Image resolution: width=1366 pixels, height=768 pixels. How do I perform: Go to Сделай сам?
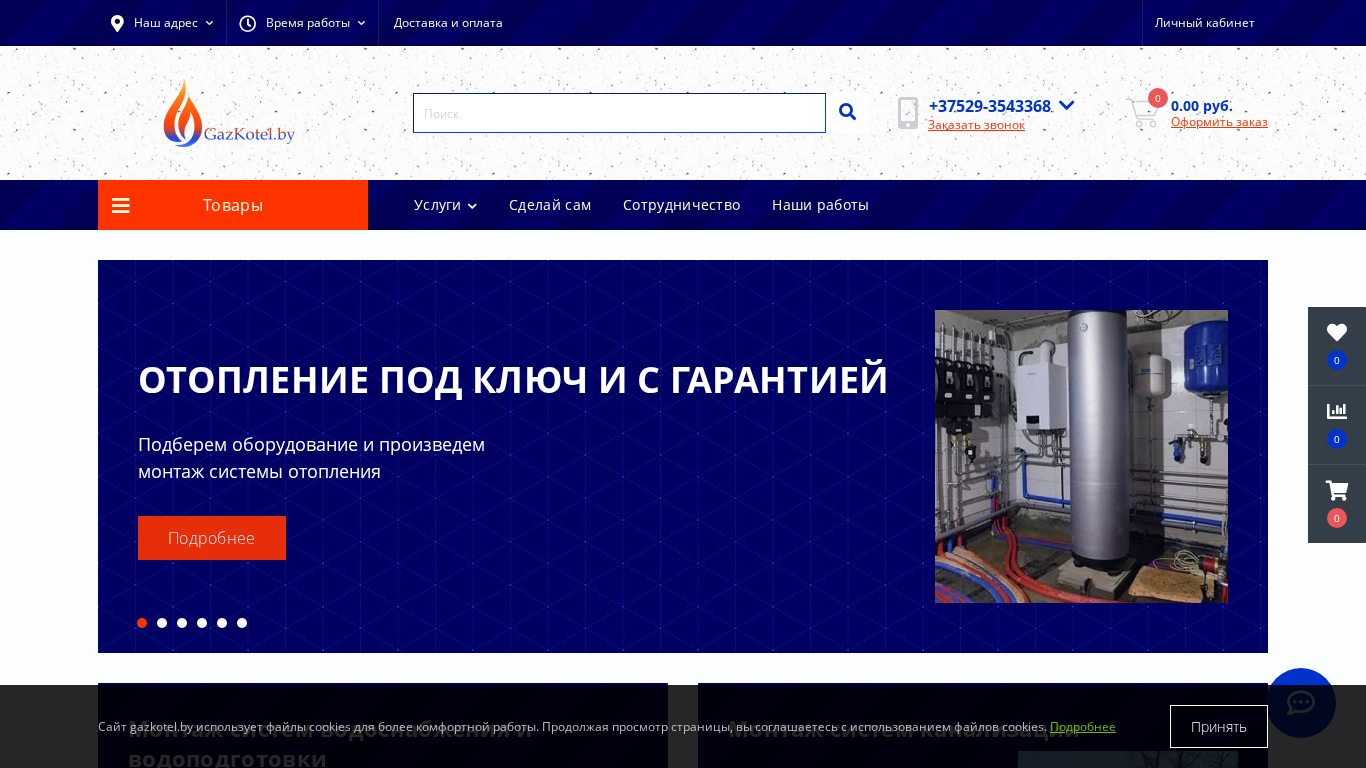[x=550, y=205]
